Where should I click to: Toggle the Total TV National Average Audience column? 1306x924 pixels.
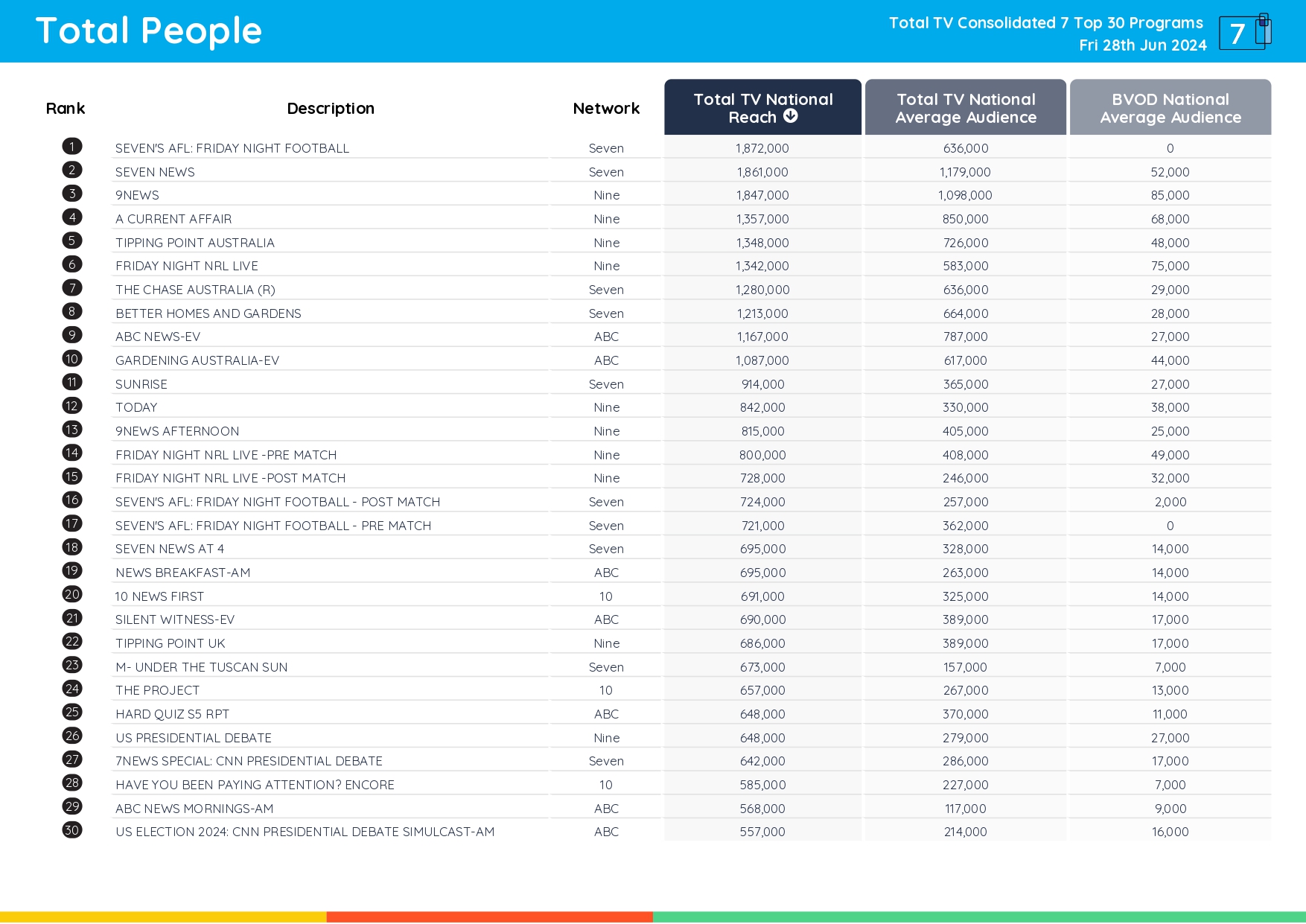coord(965,107)
